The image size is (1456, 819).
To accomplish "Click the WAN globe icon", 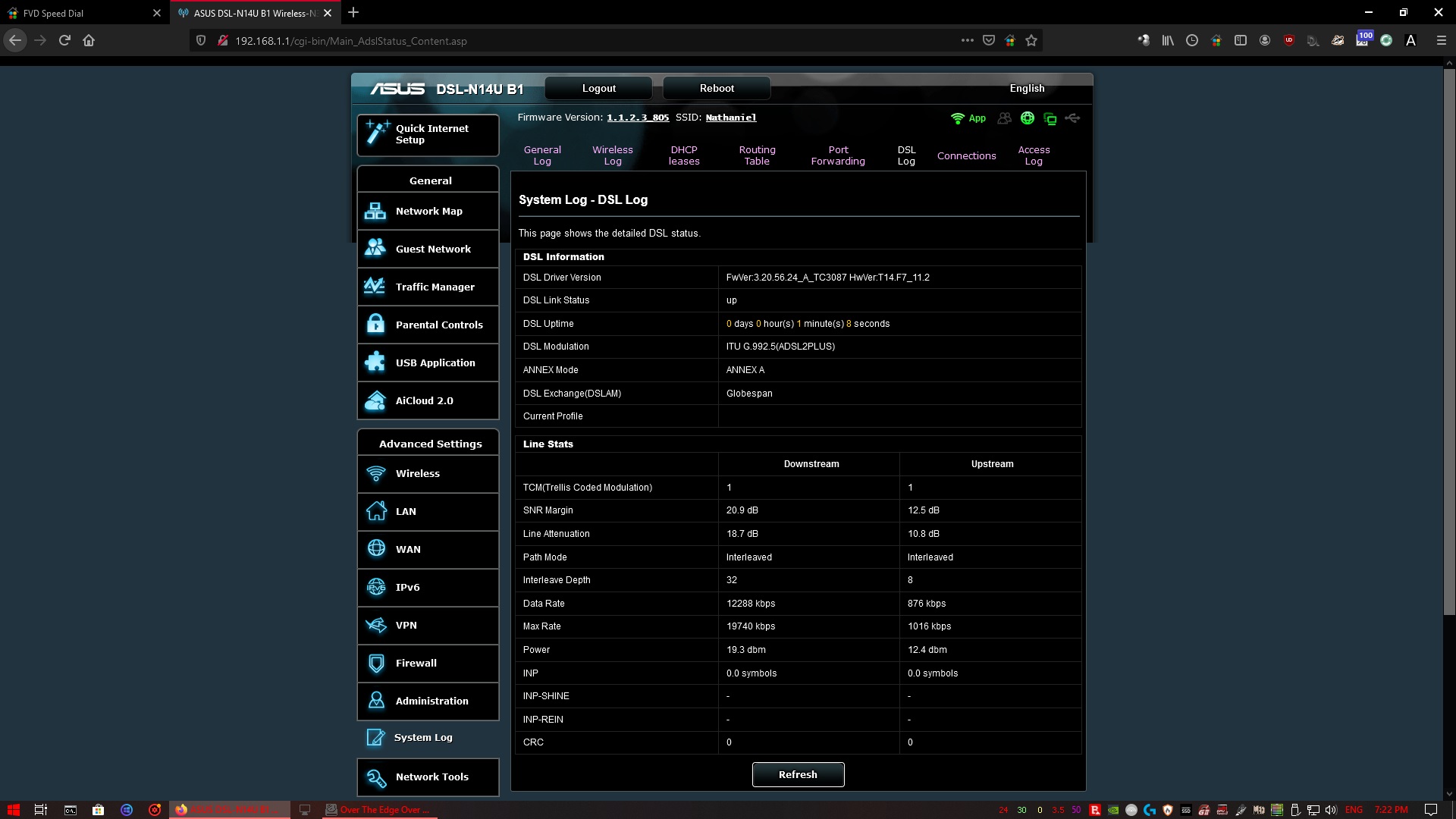I will point(376,548).
